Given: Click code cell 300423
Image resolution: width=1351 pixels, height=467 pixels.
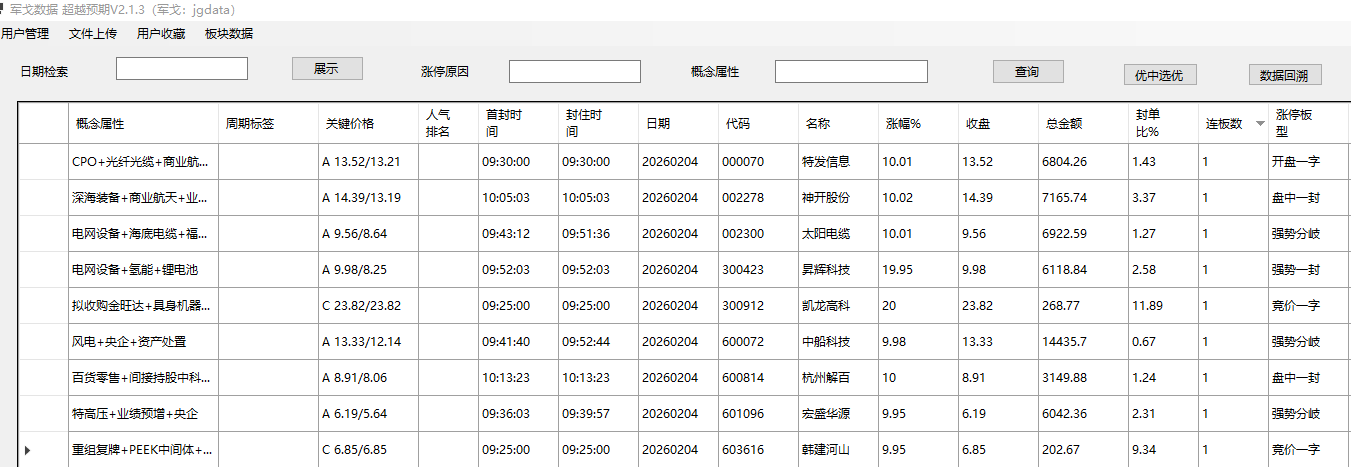Looking at the screenshot, I should [758, 270].
